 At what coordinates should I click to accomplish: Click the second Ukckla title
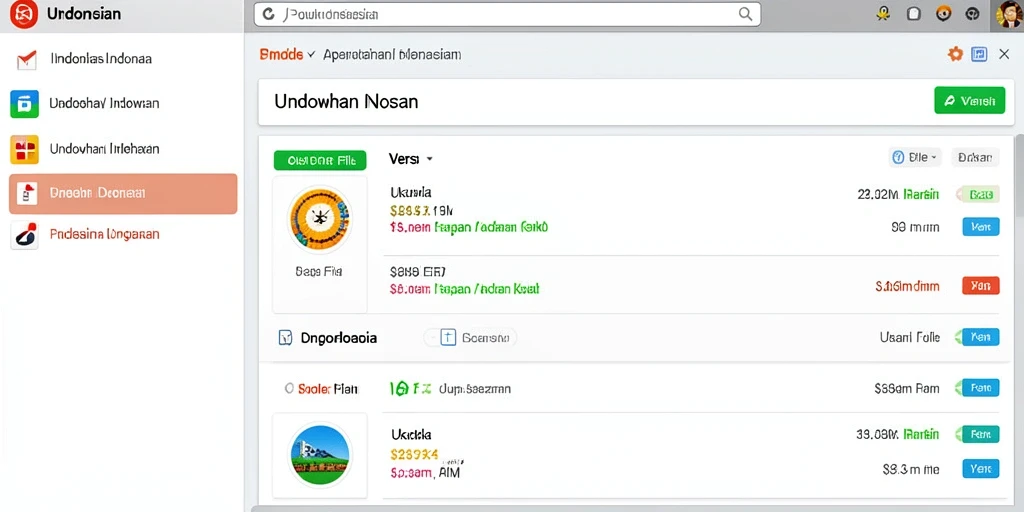(411, 434)
